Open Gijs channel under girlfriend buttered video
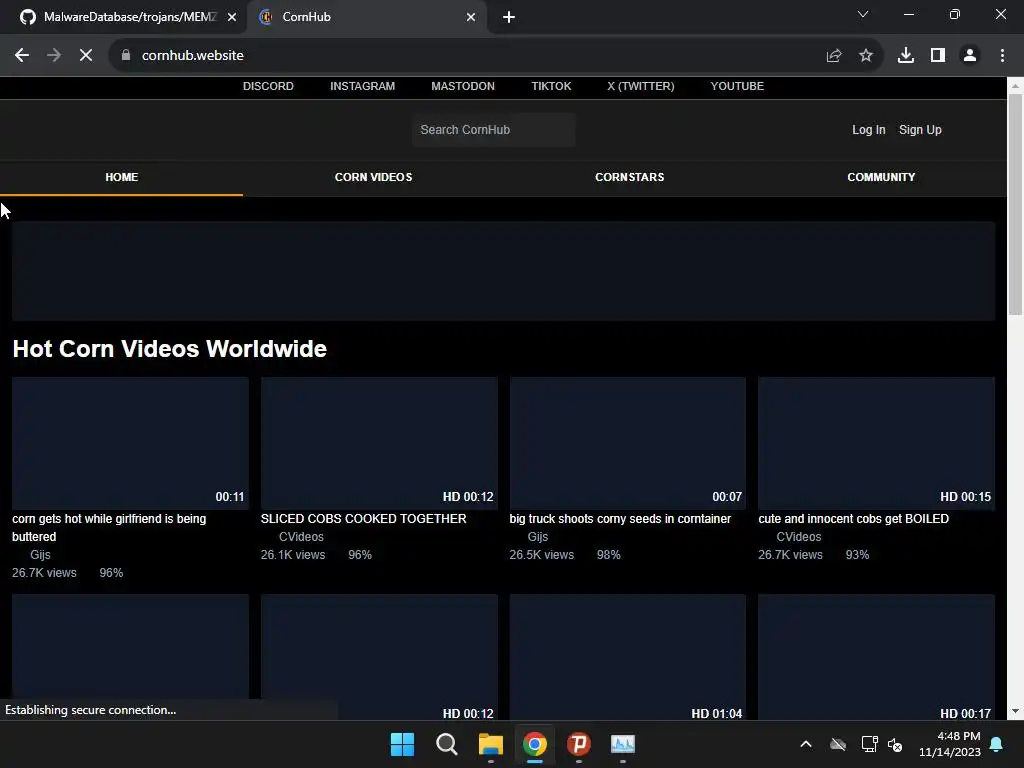 [x=40, y=555]
